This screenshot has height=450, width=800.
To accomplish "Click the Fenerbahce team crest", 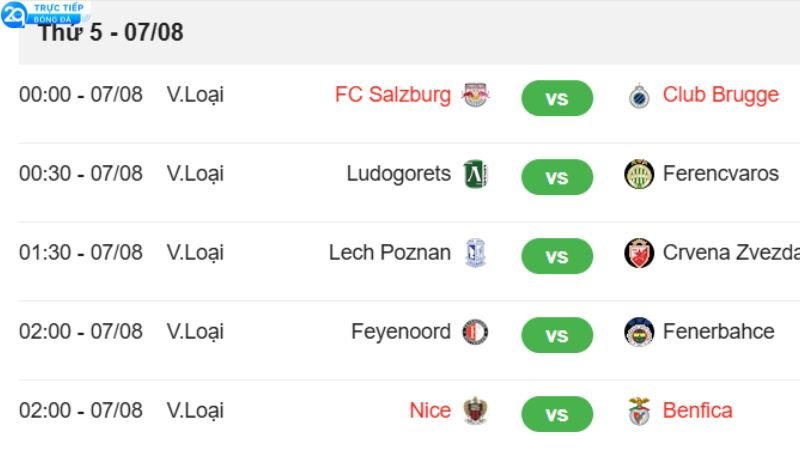I will [x=639, y=332].
